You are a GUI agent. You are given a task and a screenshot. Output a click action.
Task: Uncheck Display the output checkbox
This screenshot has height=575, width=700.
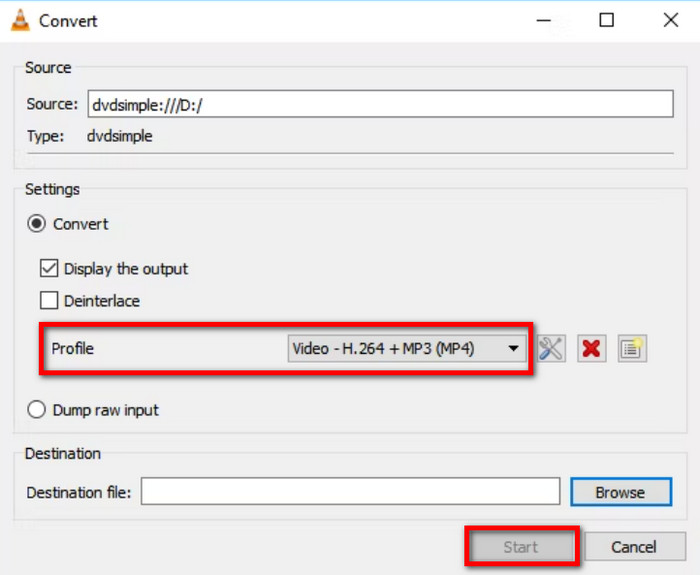[49, 269]
